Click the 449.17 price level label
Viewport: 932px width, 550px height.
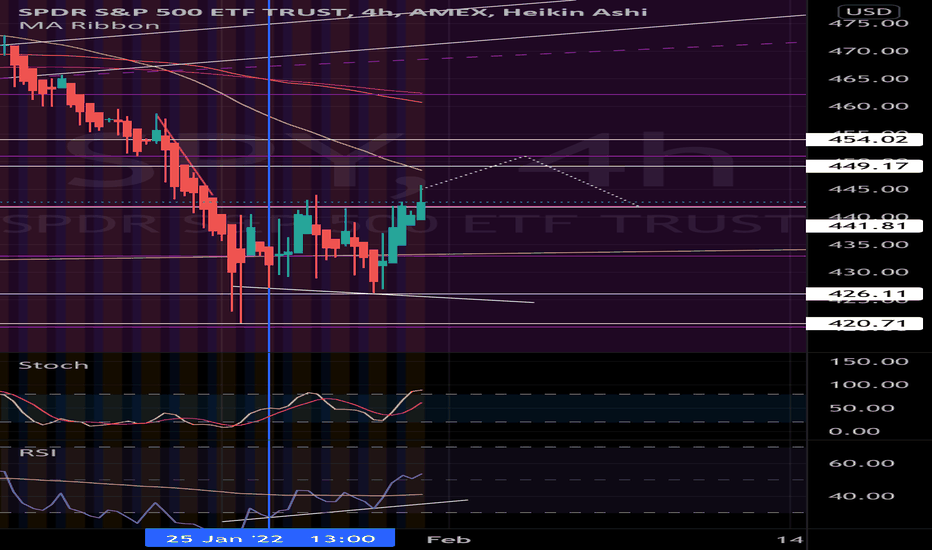(864, 166)
